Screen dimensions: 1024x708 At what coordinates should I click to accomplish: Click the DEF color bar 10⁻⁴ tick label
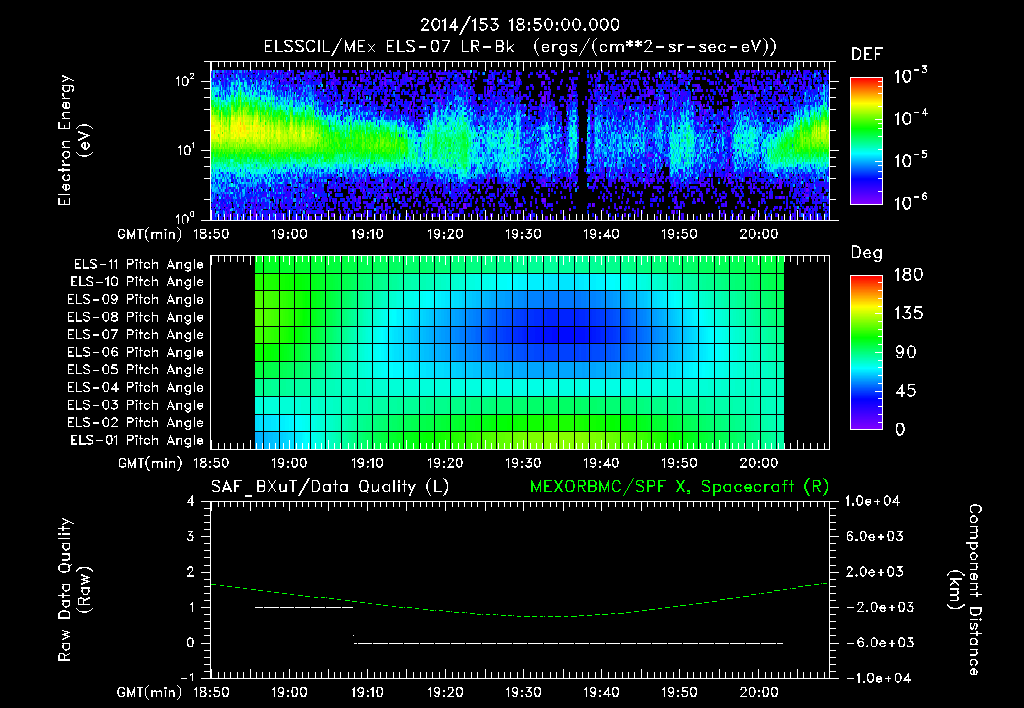(x=910, y=118)
